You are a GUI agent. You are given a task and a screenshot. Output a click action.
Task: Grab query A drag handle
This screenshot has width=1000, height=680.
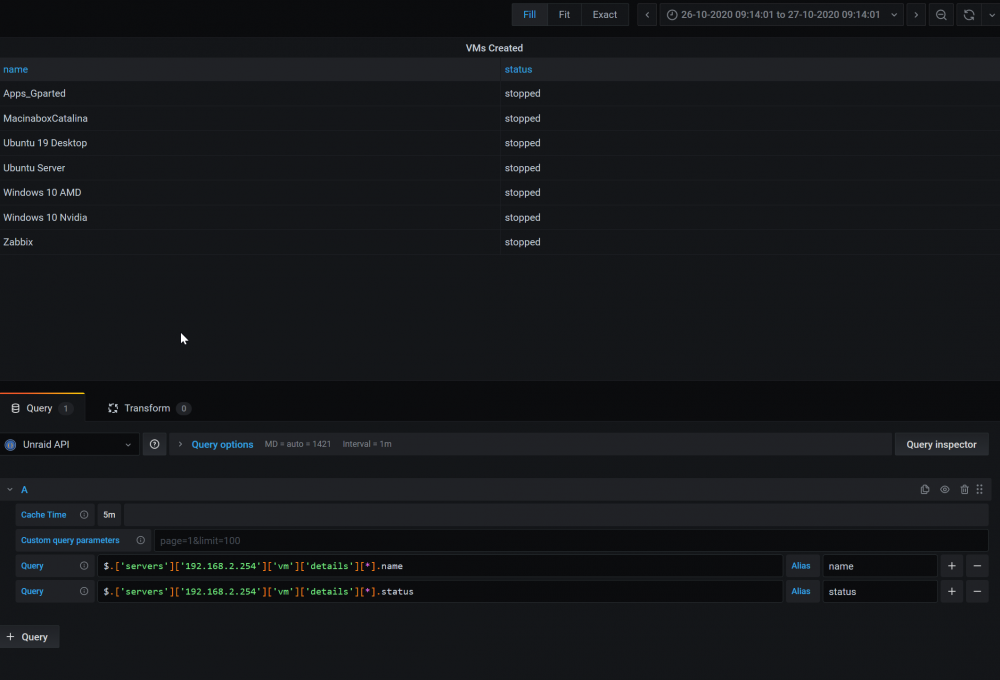pos(980,490)
